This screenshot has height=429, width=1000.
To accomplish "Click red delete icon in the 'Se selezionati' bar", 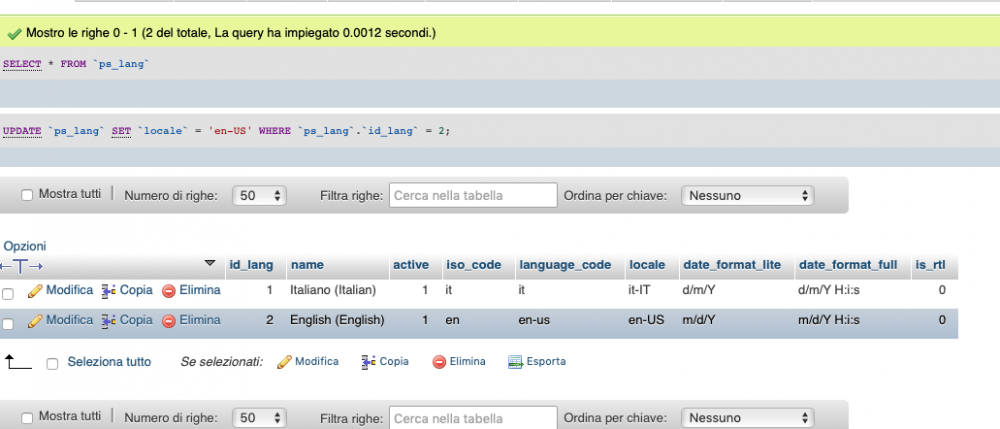I will [x=439, y=362].
